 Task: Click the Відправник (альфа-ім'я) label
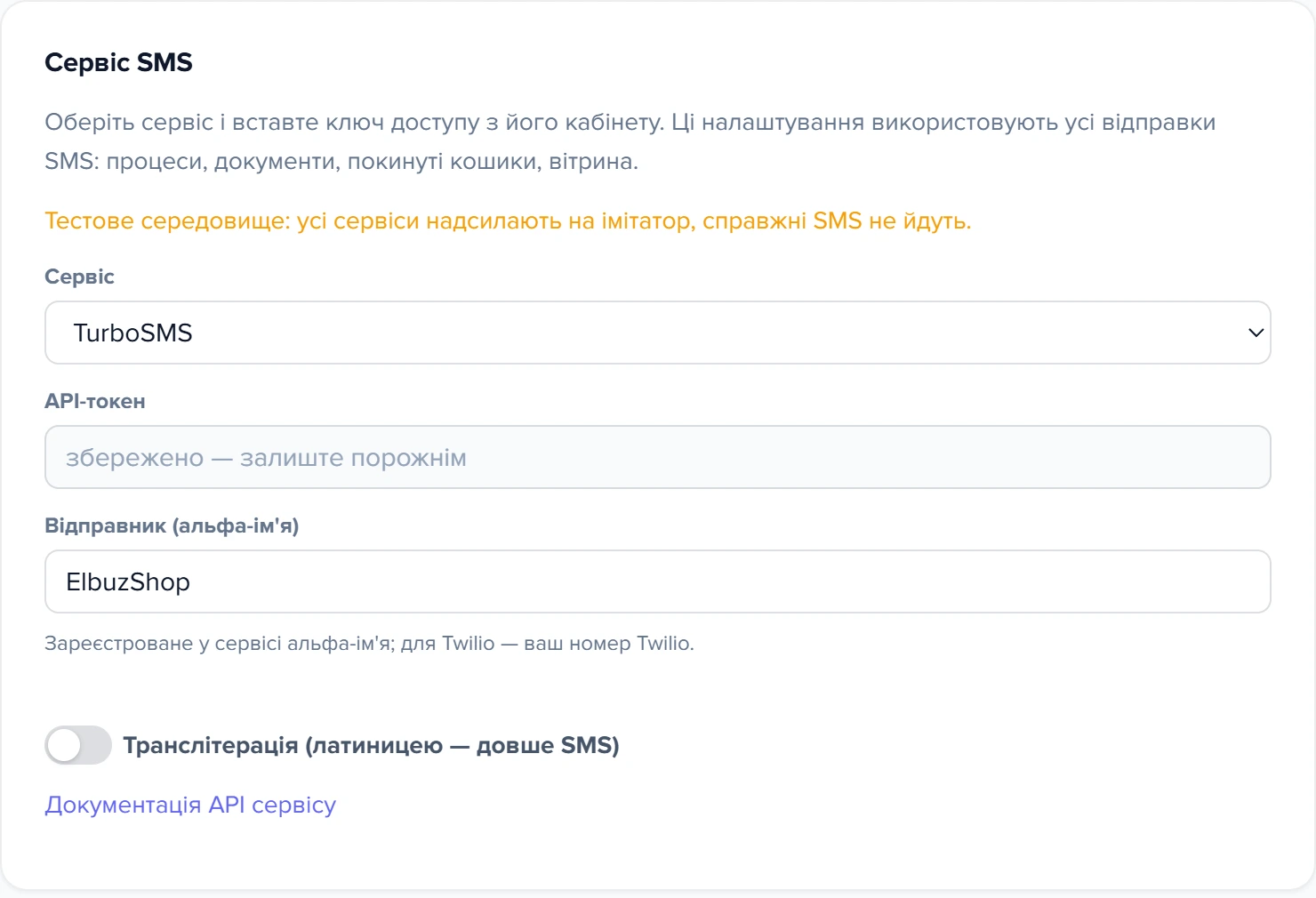(172, 525)
